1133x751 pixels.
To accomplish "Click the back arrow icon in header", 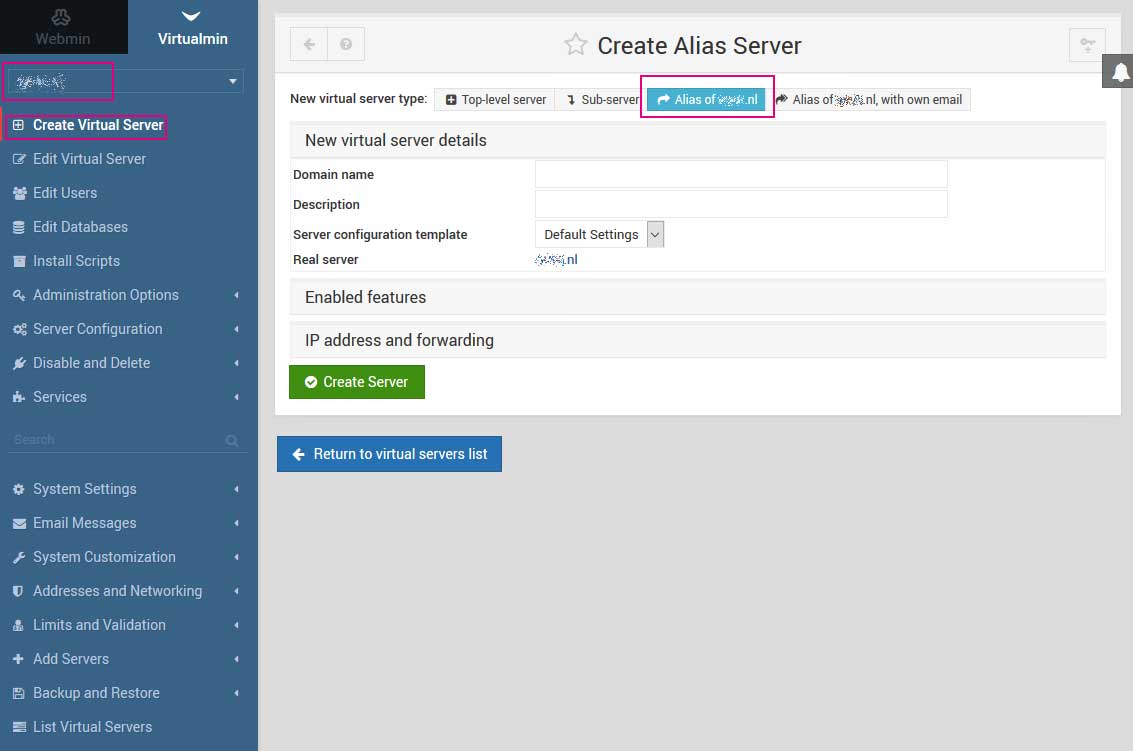I will [x=309, y=44].
